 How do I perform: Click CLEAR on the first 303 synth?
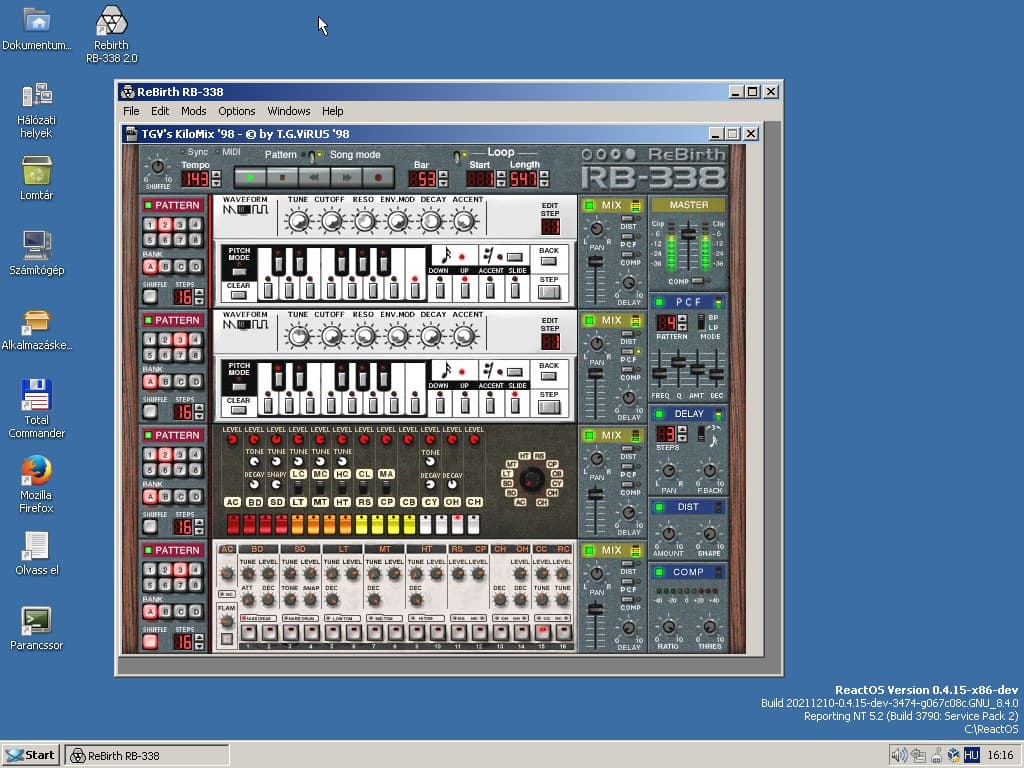click(x=238, y=295)
